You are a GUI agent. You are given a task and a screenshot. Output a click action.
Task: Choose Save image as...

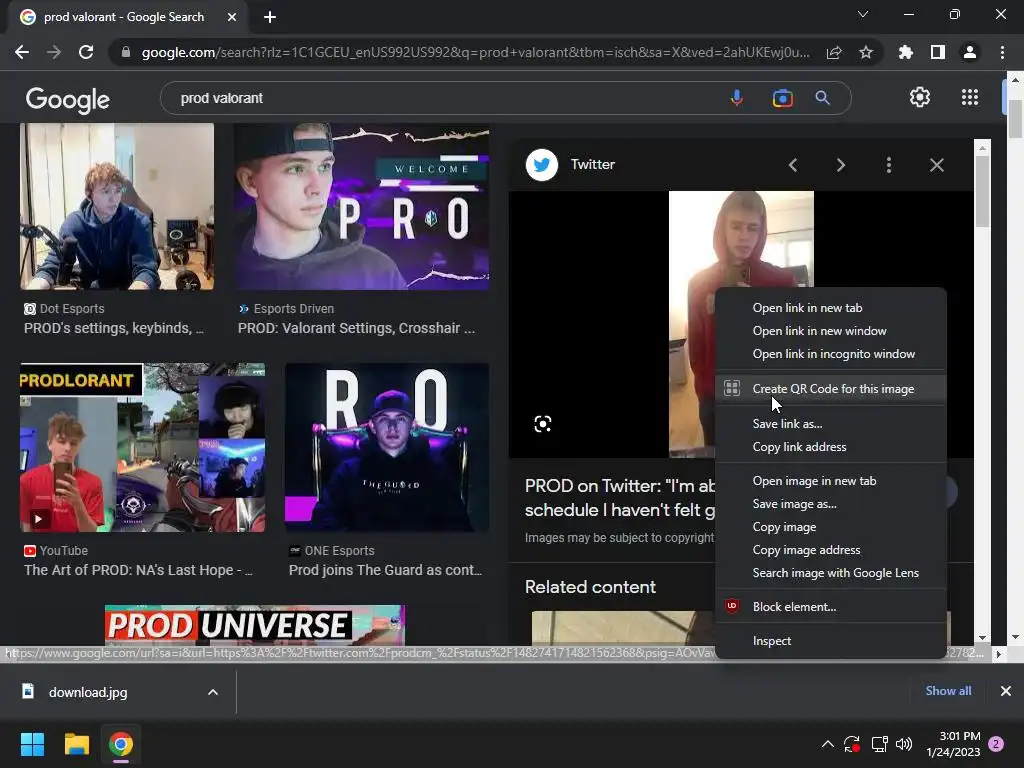(x=831, y=504)
